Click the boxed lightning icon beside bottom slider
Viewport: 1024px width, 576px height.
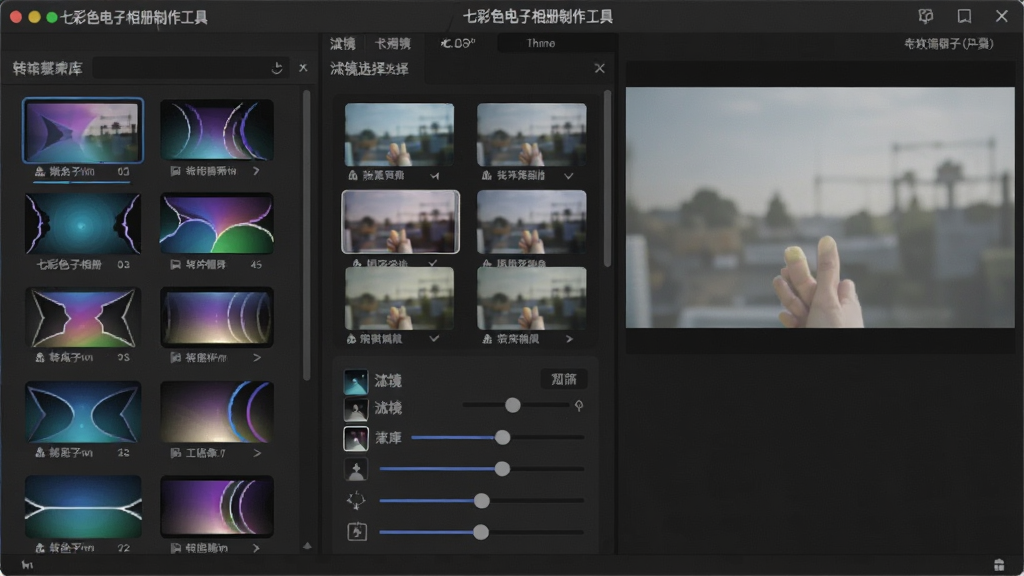click(357, 532)
